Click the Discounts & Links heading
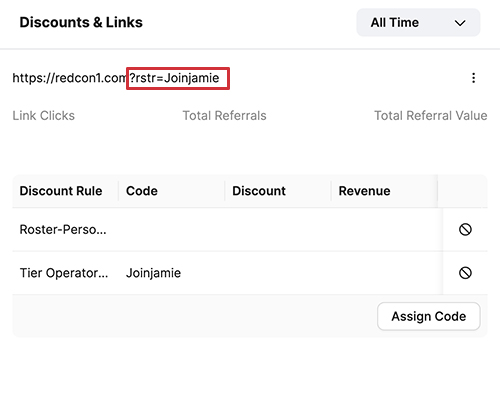500x400 pixels. [81, 22]
